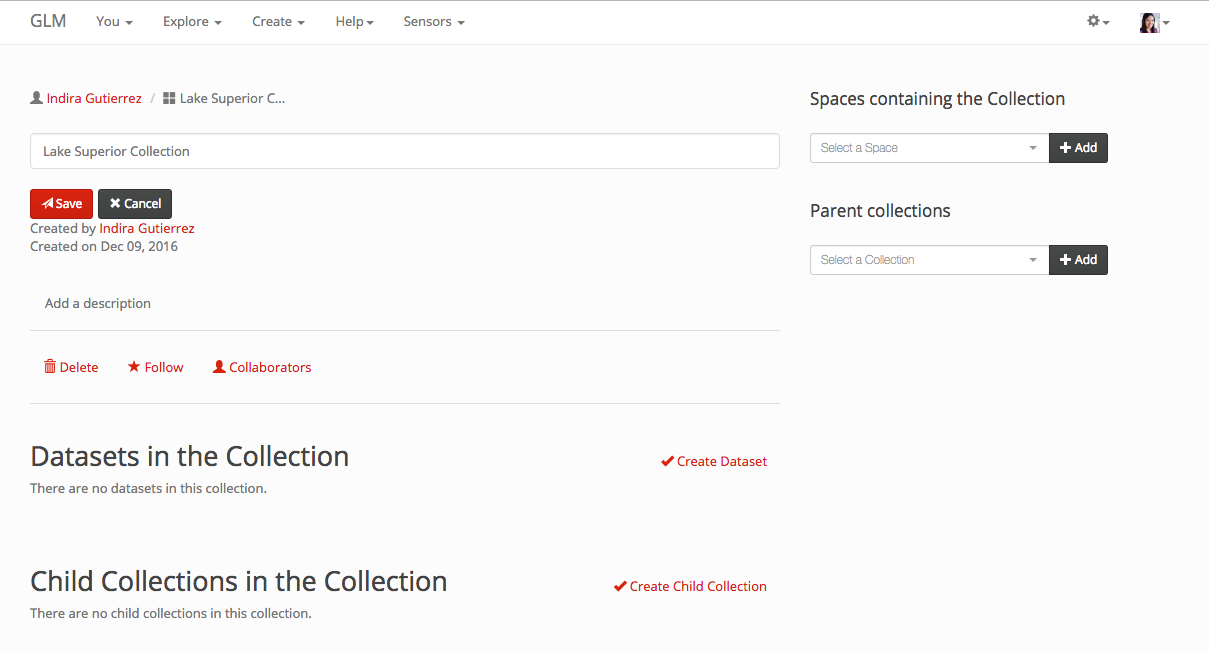This screenshot has height=652, width=1209.
Task: Open the Indira Gutierrez breadcrumb link
Action: pyautogui.click(x=94, y=98)
